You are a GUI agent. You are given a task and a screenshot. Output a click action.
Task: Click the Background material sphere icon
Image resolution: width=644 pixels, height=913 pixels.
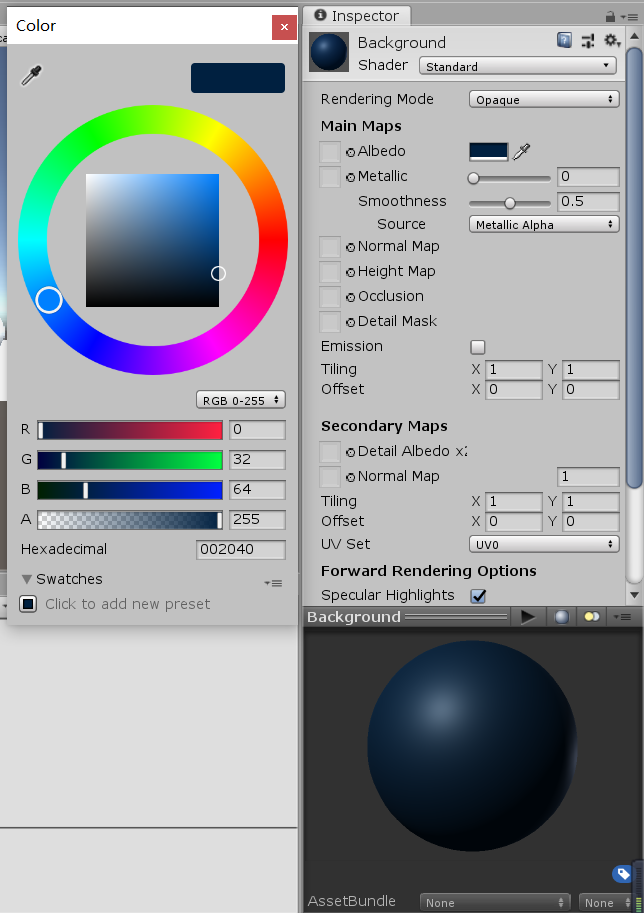[329, 52]
